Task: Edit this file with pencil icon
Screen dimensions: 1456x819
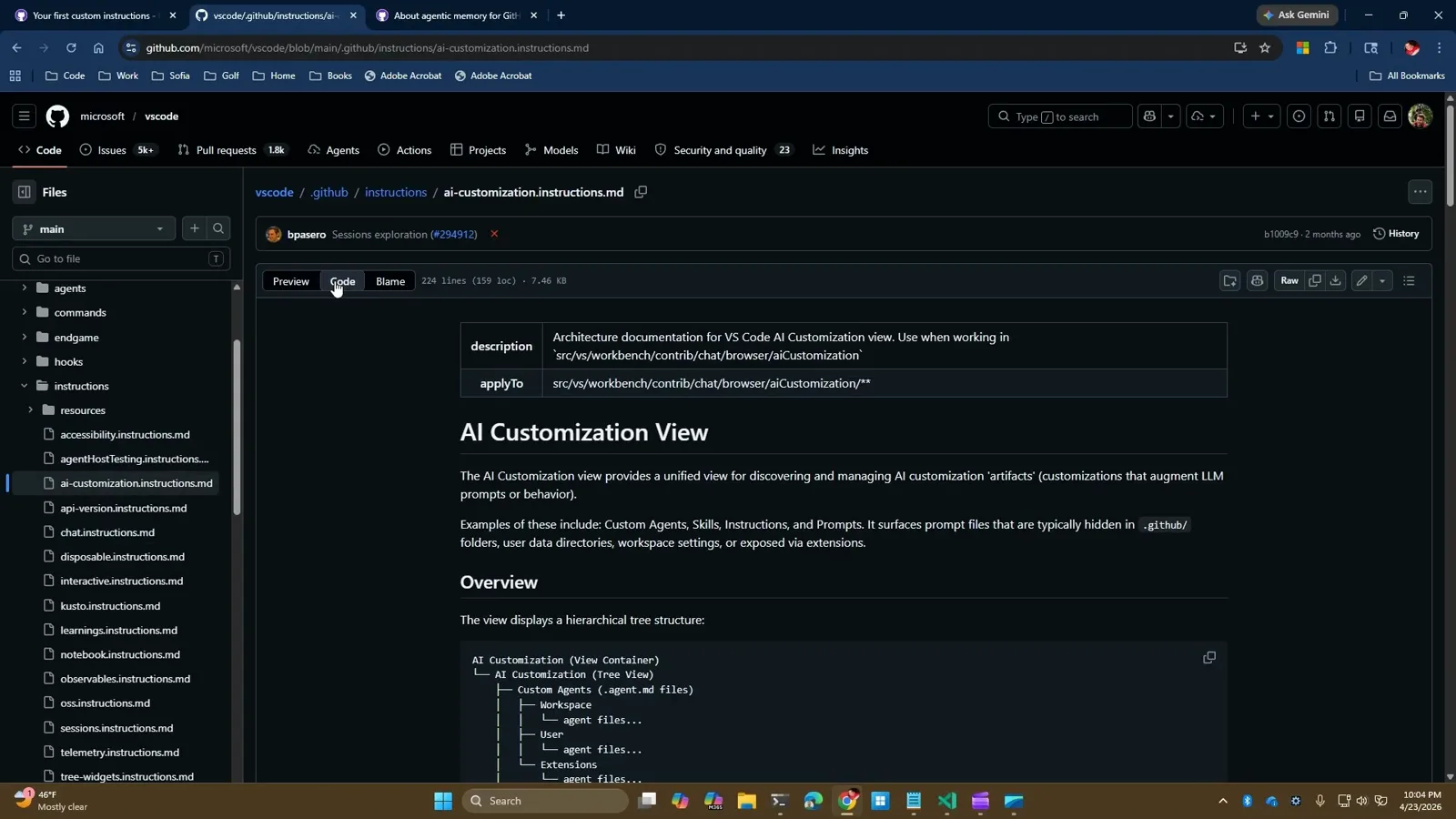Action: click(x=1361, y=281)
